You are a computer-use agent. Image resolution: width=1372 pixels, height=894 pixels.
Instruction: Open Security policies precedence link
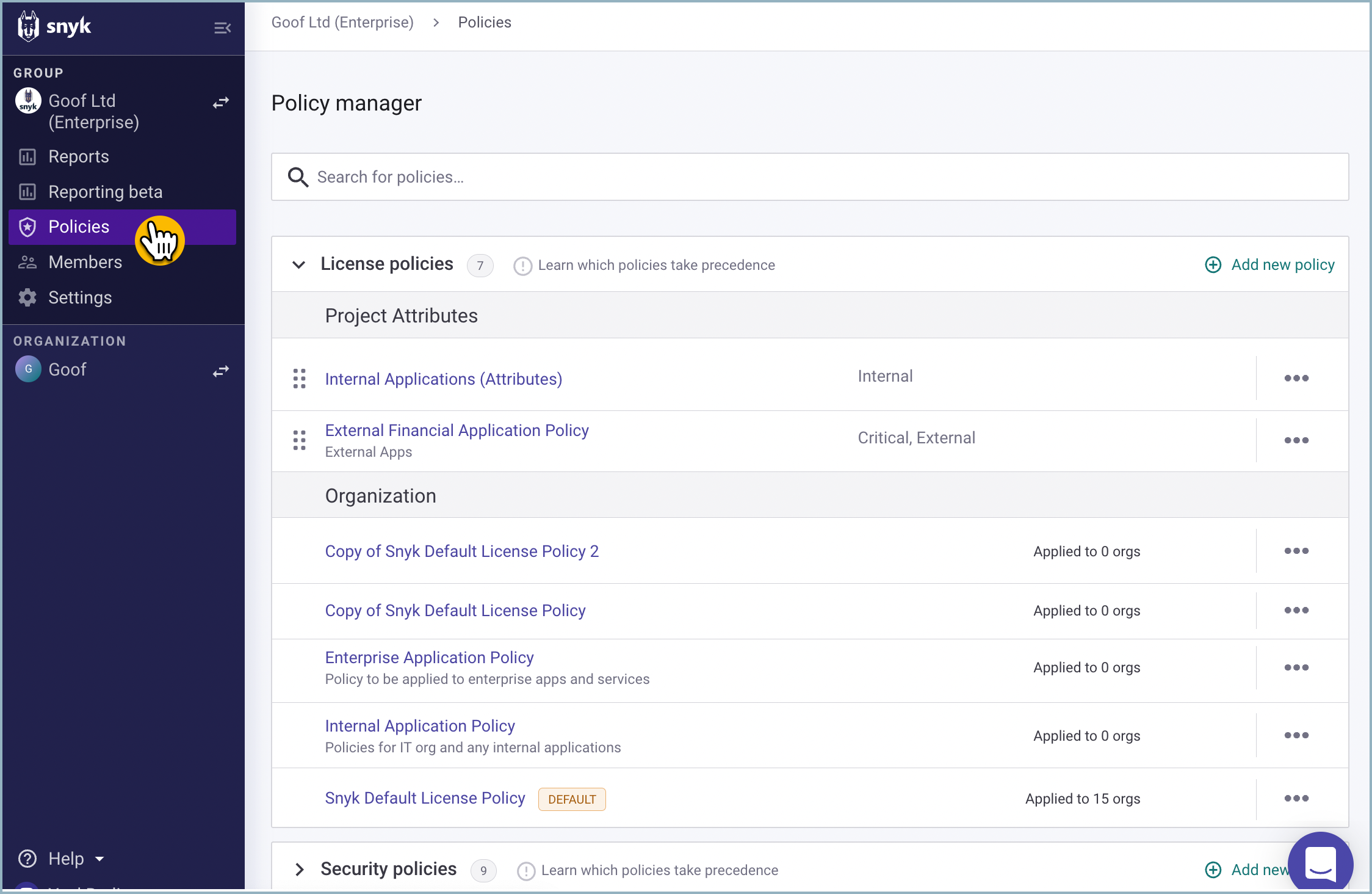point(659,870)
